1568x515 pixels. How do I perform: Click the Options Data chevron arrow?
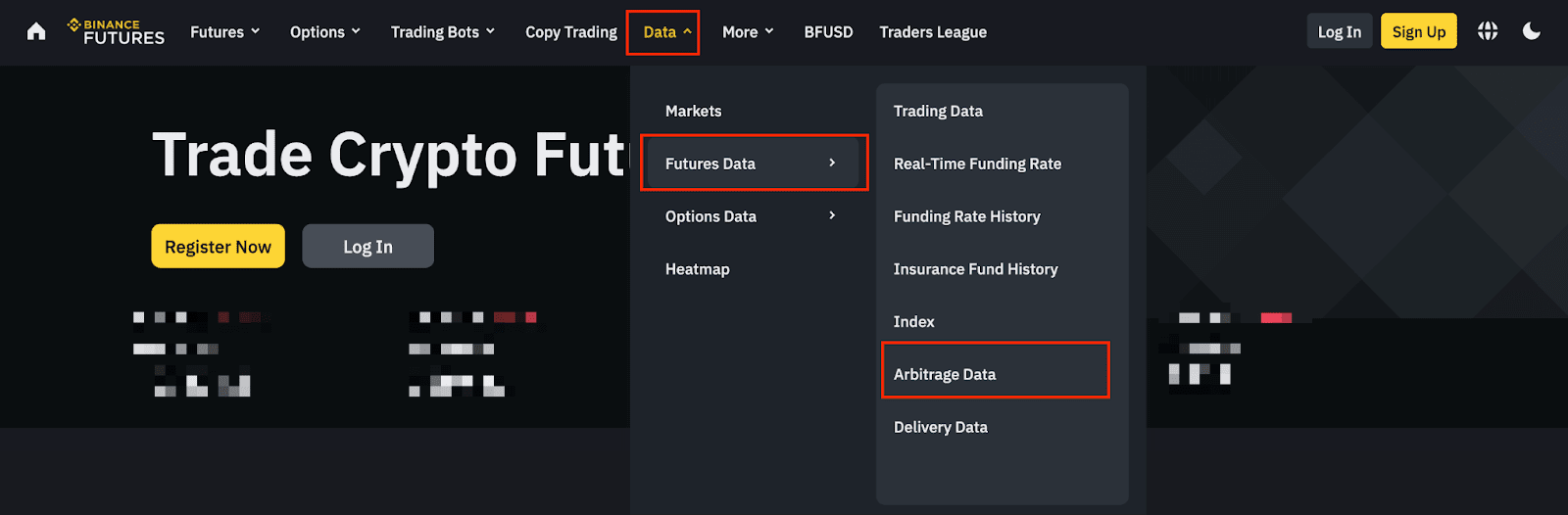pyautogui.click(x=832, y=215)
